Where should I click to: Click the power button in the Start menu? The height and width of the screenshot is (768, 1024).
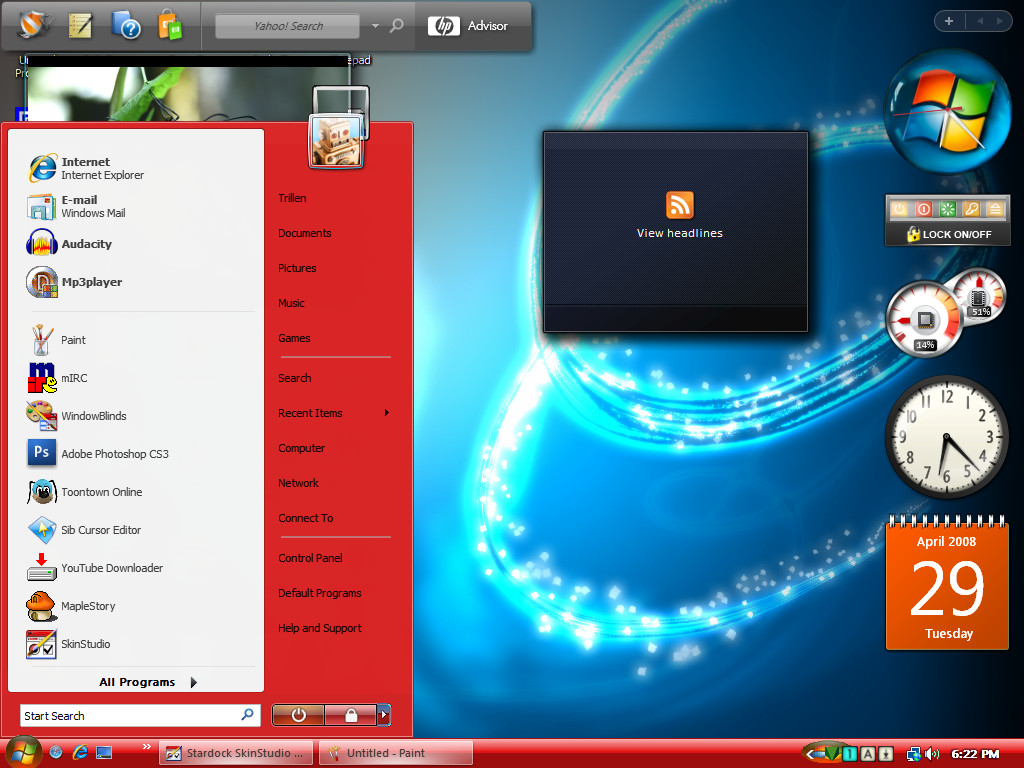pyautogui.click(x=298, y=715)
